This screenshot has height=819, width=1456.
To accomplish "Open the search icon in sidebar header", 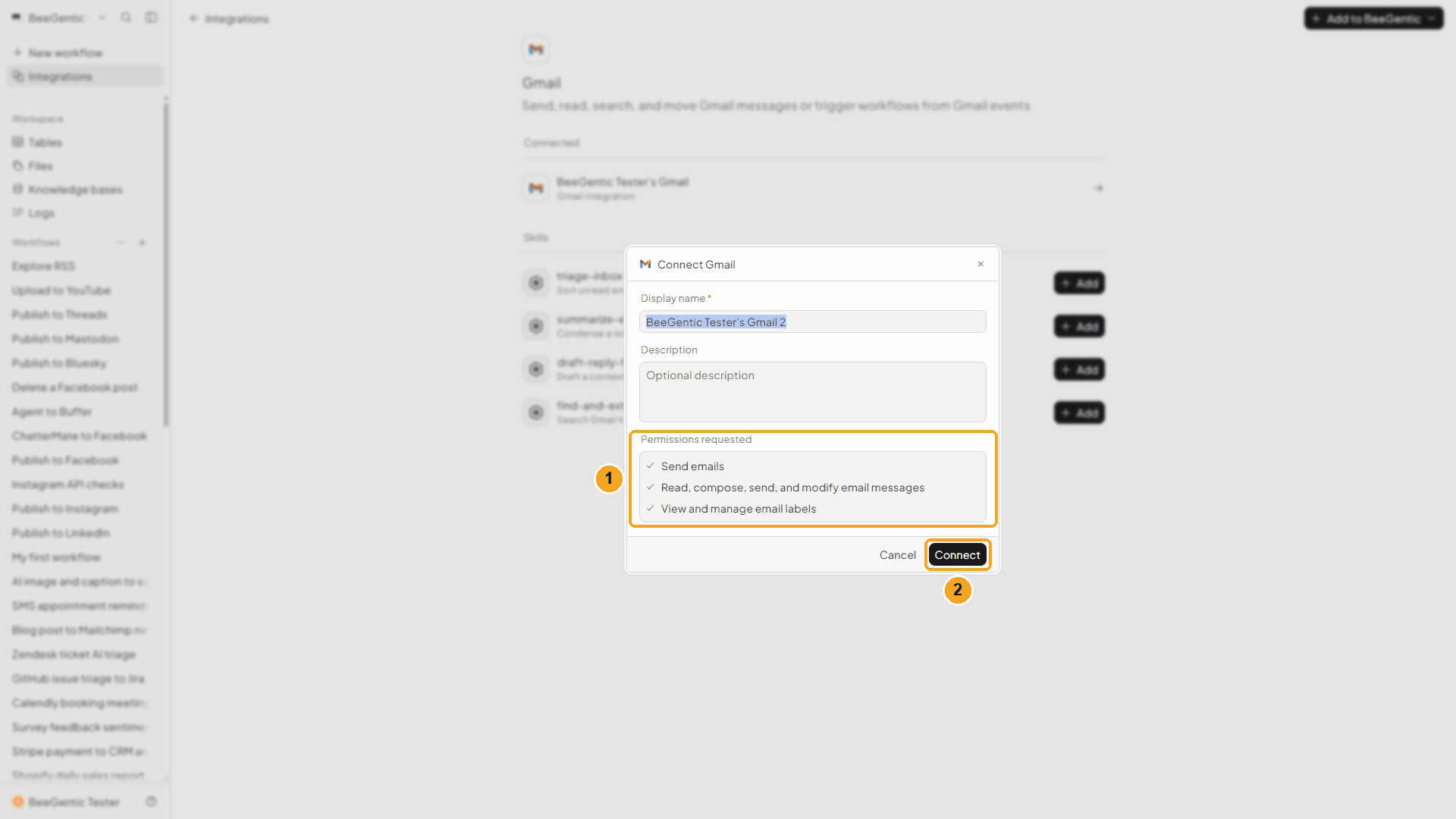I will point(126,17).
